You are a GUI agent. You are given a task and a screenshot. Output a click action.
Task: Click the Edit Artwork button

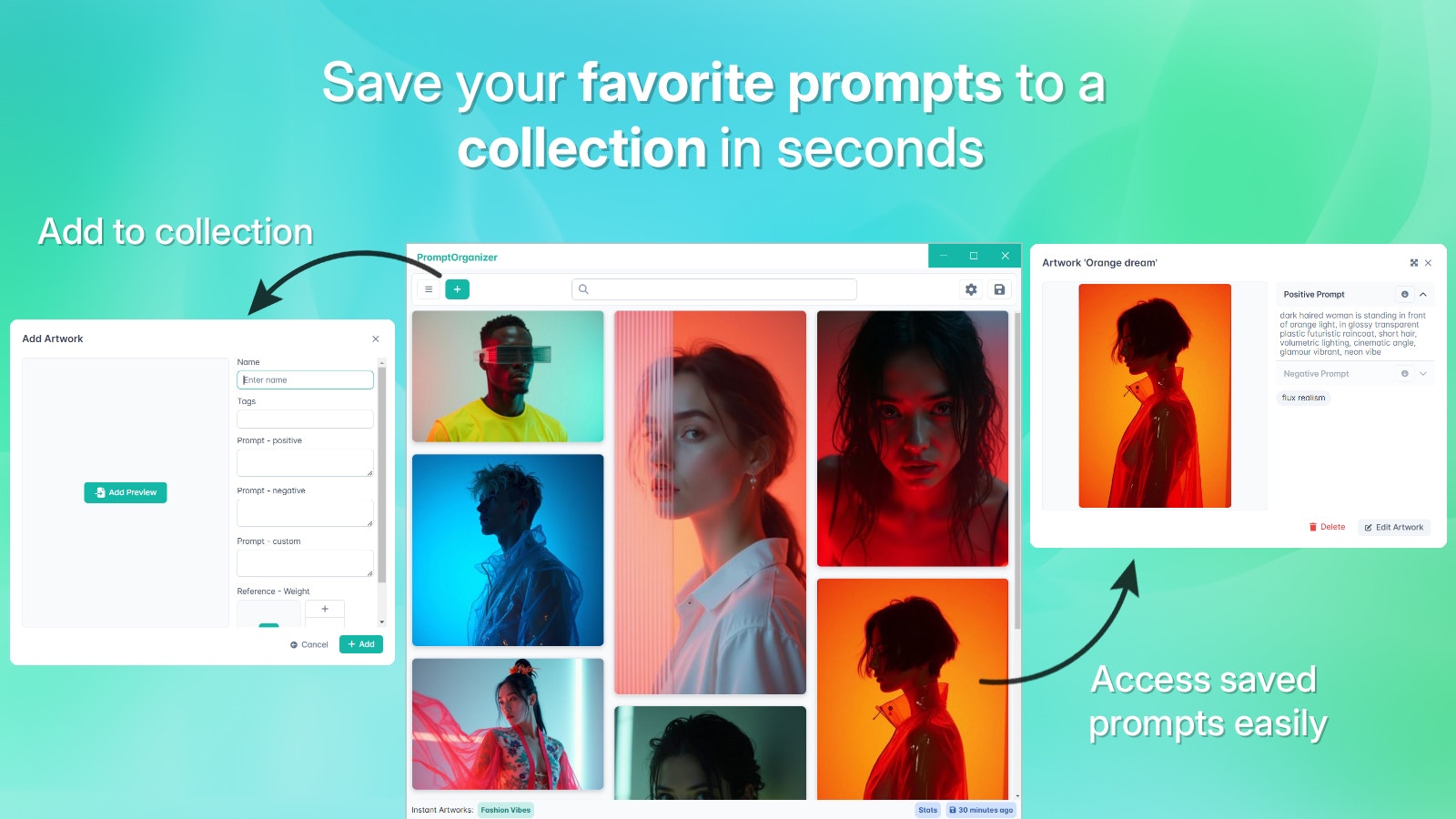coord(1394,527)
